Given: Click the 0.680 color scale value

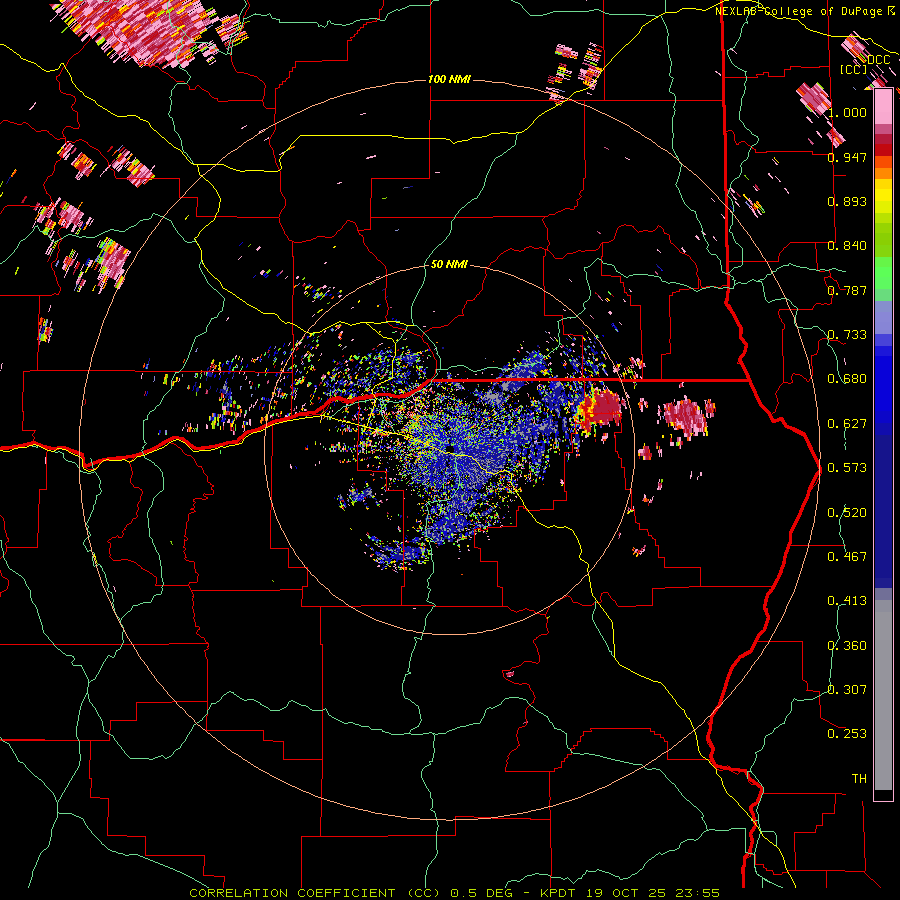Looking at the screenshot, I should [847, 379].
